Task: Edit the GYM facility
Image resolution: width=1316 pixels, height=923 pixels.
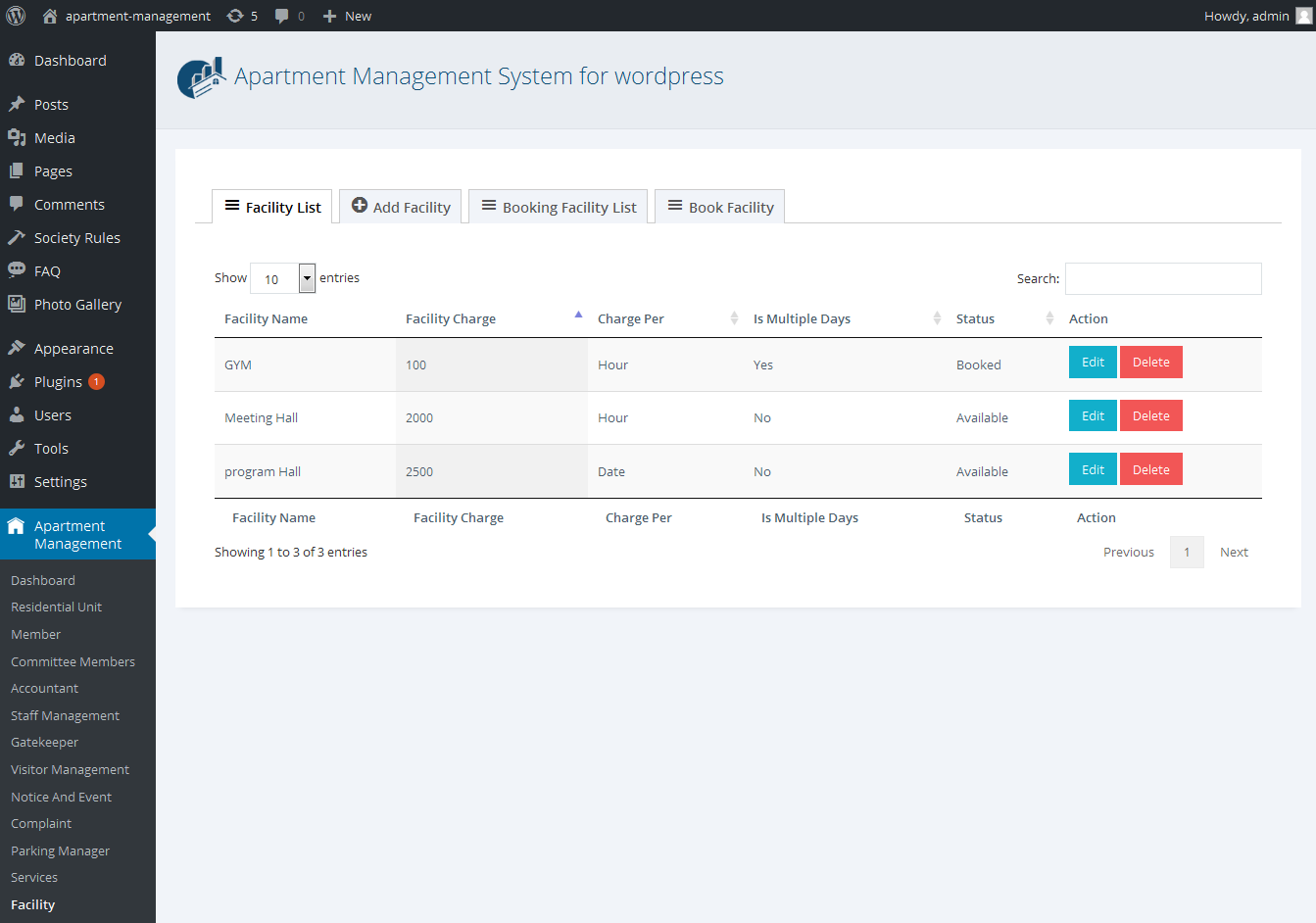Action: coord(1093,362)
